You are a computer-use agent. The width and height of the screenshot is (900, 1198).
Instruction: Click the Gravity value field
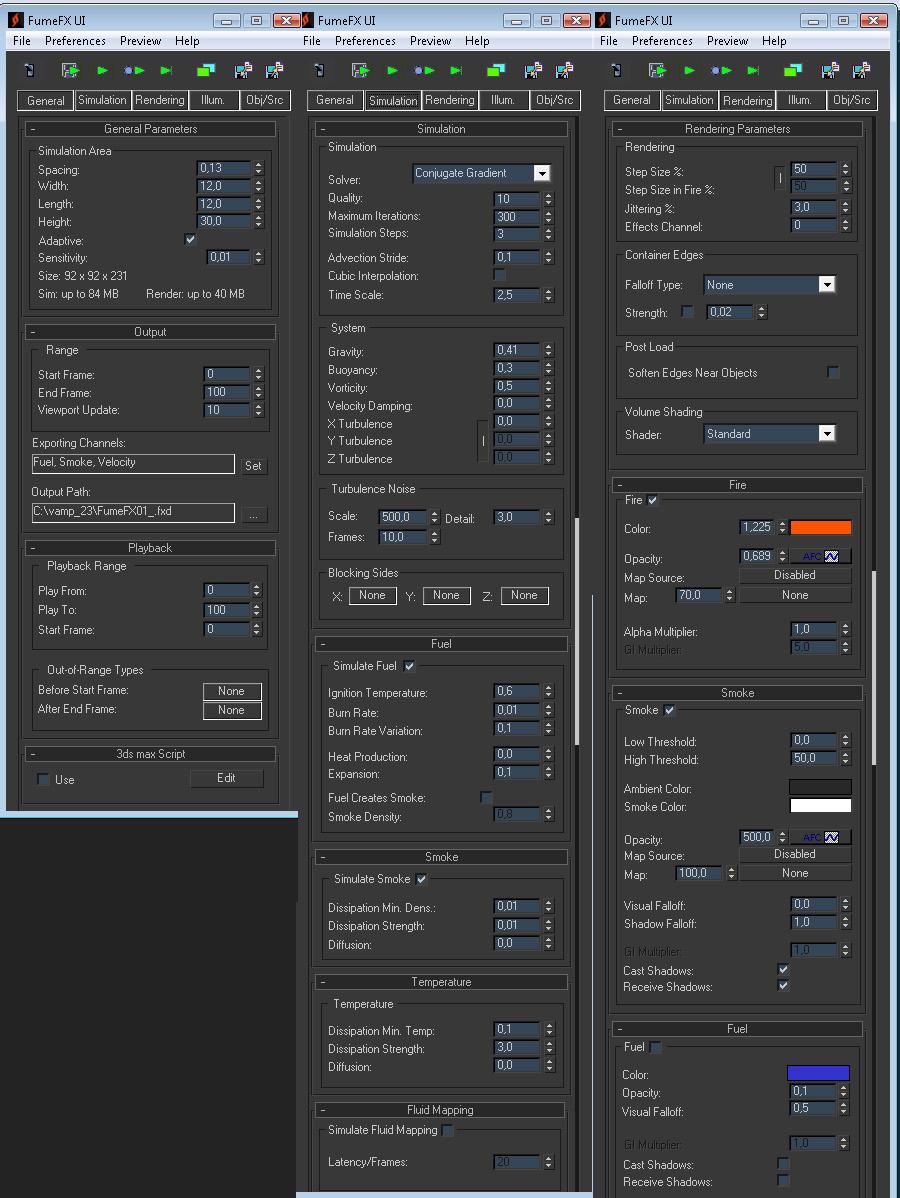pyautogui.click(x=517, y=350)
